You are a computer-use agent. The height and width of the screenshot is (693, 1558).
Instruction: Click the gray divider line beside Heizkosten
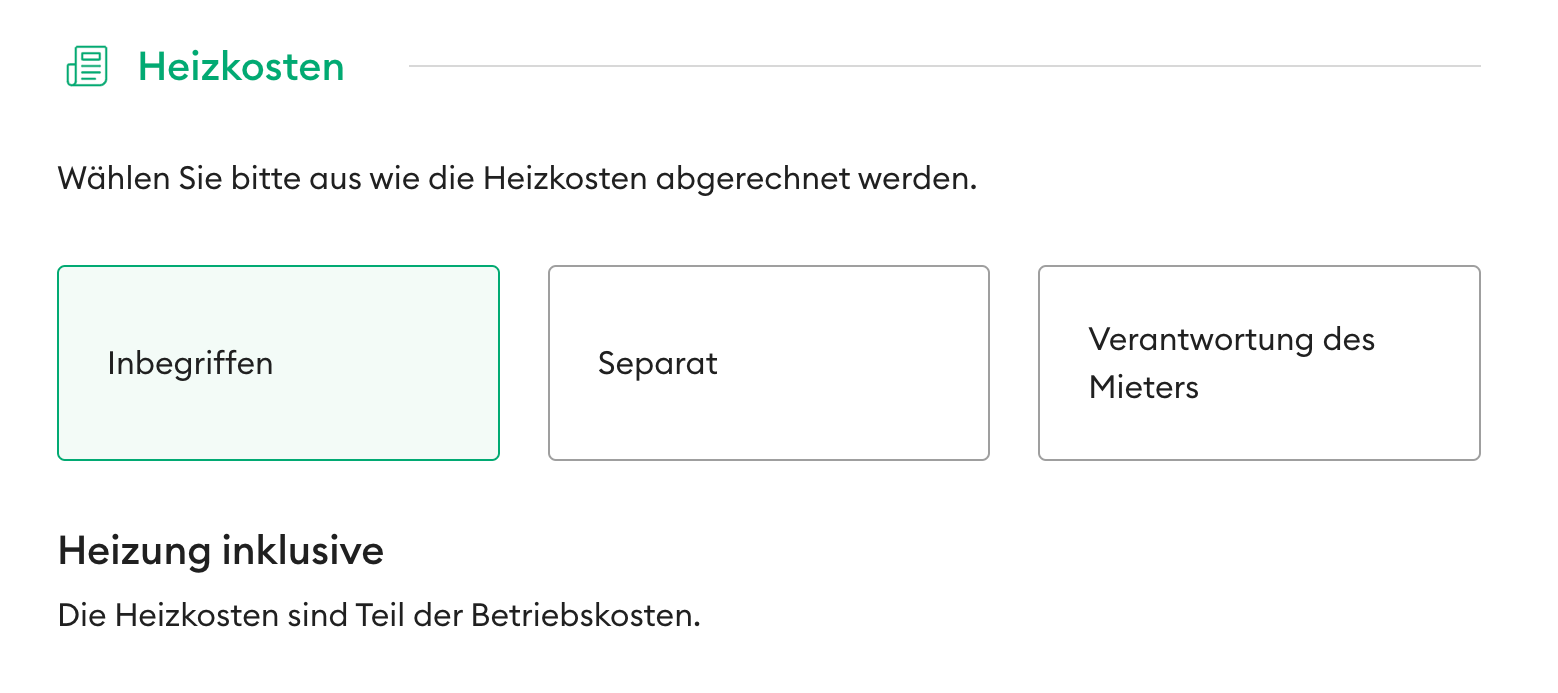944,66
